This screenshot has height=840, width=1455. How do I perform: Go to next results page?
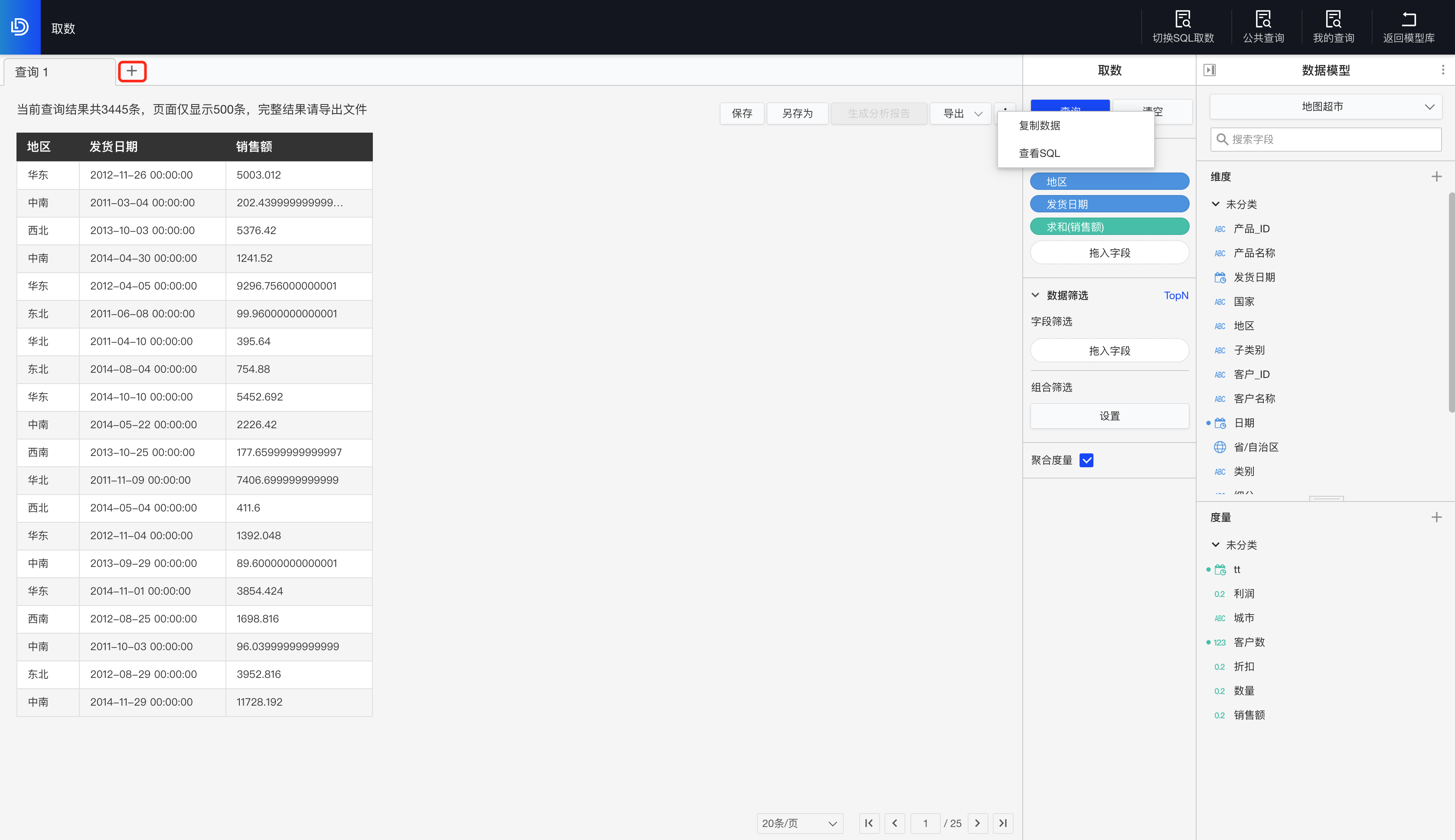[977, 823]
